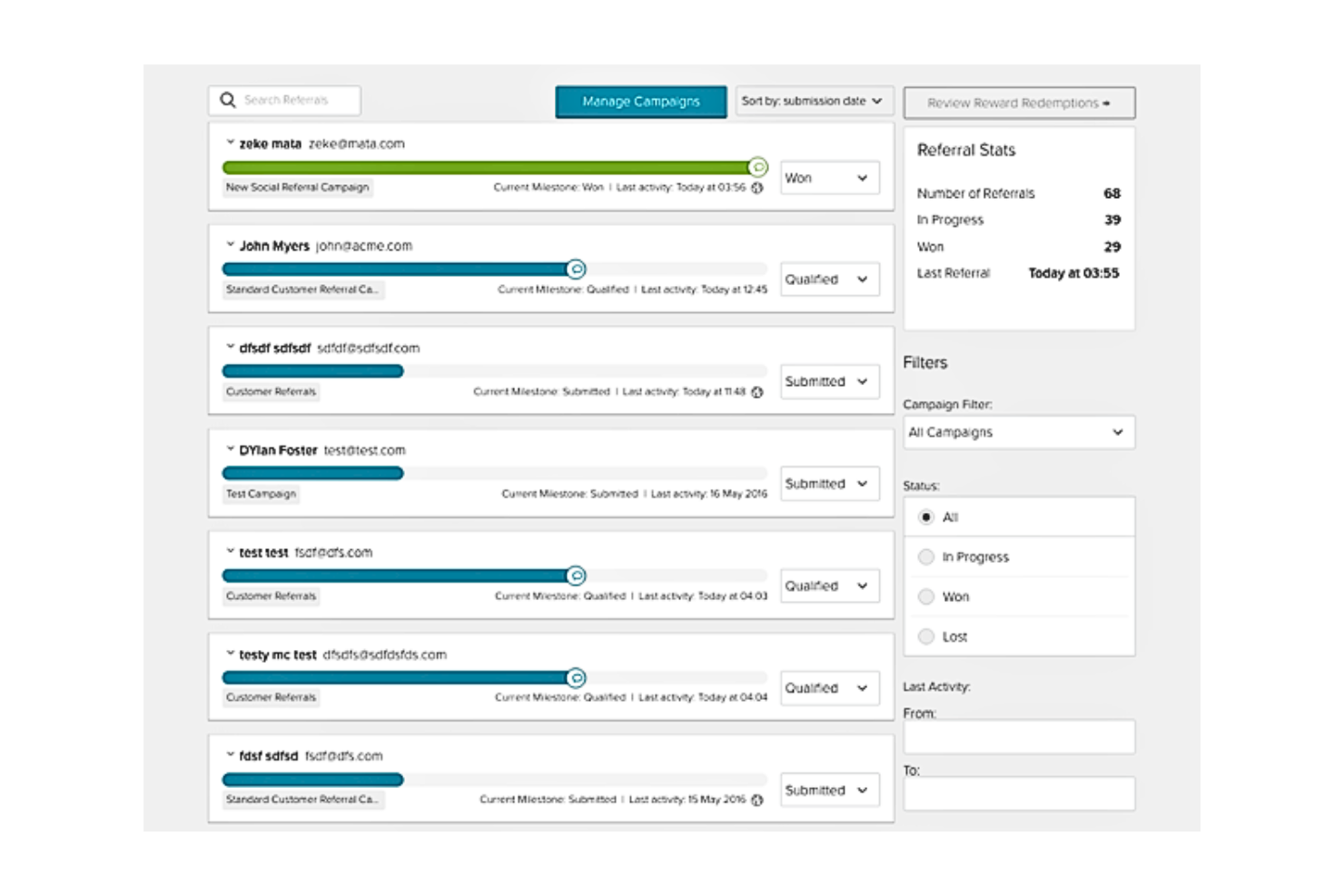Click the Number of Referrals value 68

1112,193
